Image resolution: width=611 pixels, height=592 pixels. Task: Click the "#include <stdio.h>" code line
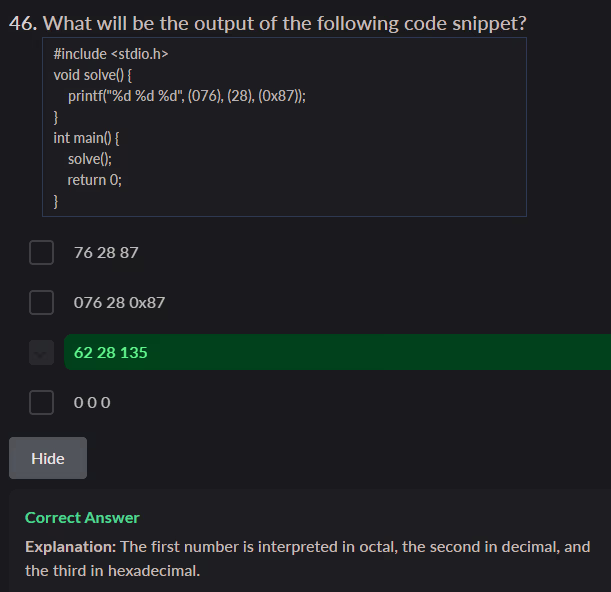(110, 53)
